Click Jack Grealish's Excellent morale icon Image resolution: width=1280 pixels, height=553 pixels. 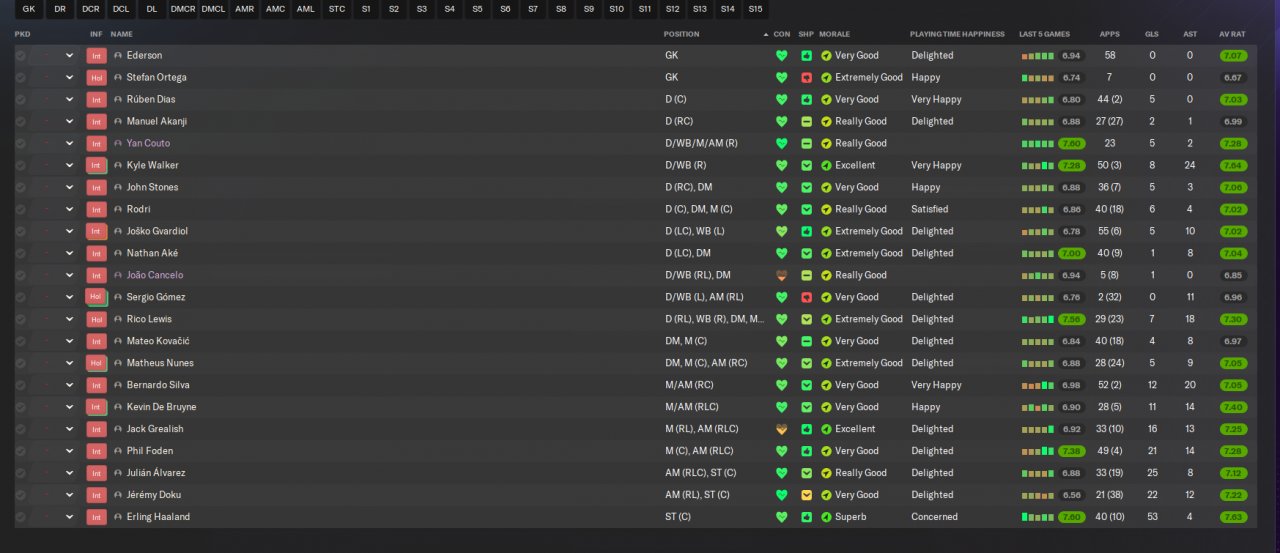[x=826, y=430]
